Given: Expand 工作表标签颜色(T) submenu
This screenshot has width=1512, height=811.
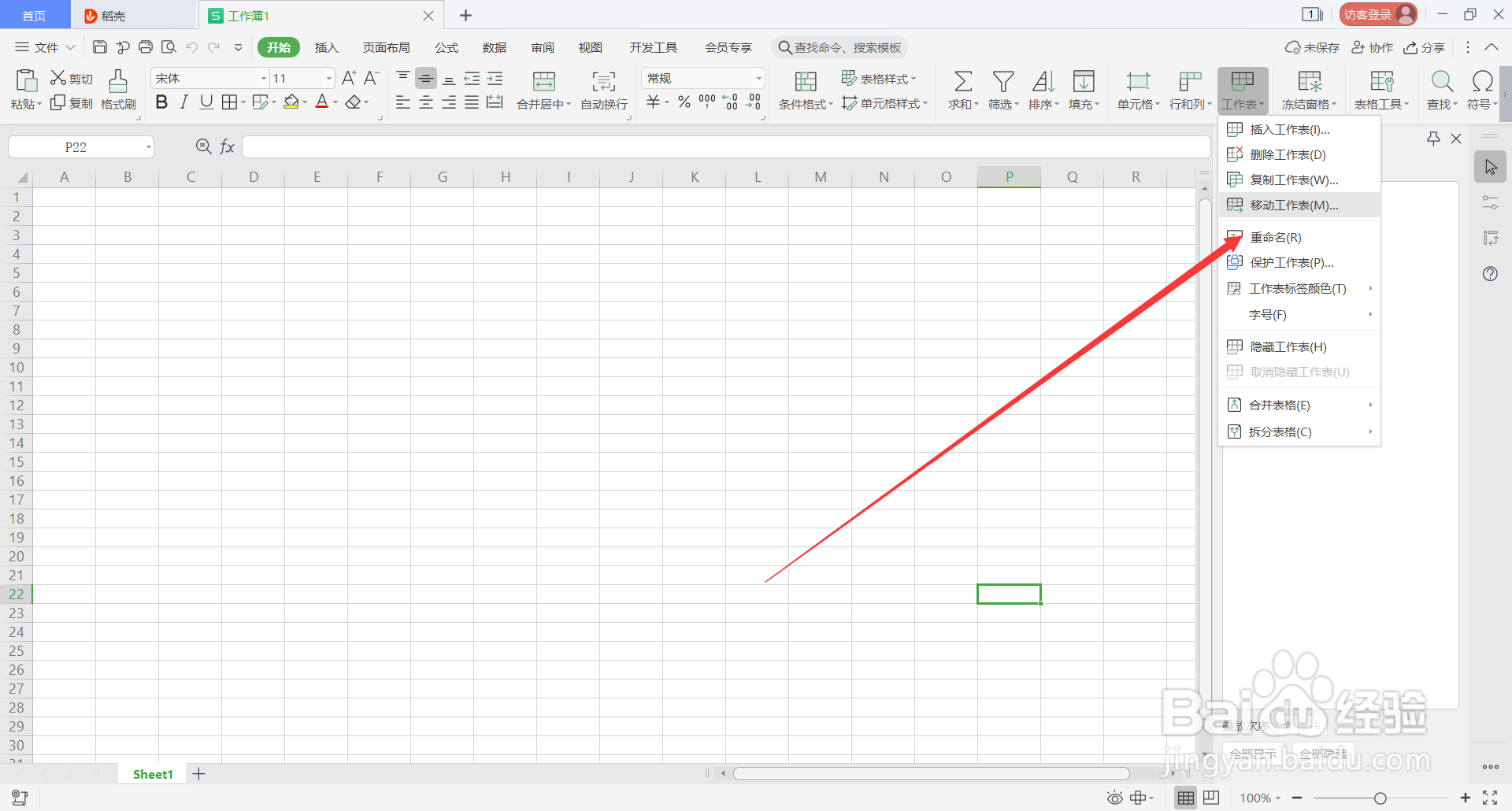Looking at the screenshot, I should pos(1299,288).
